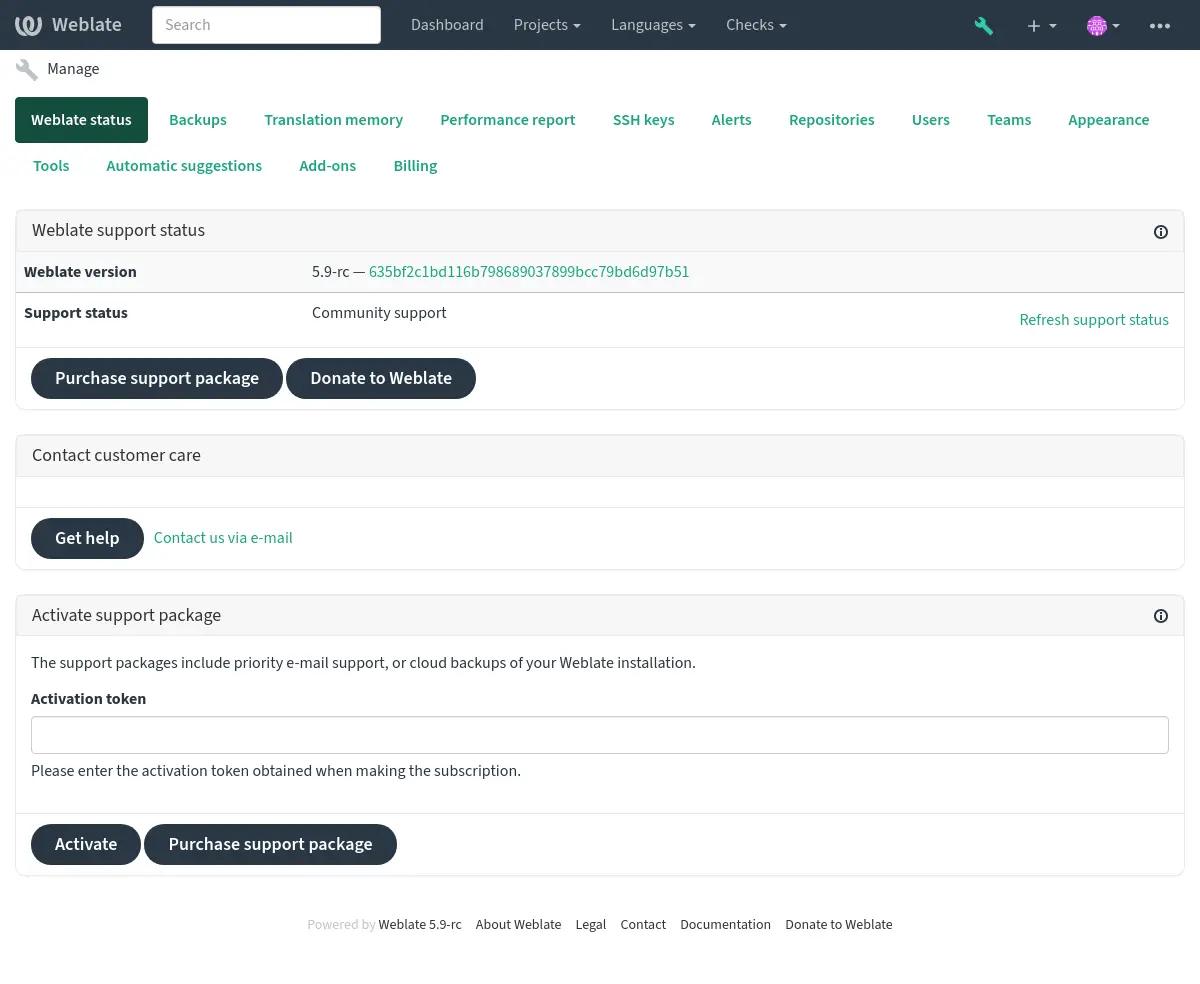Open Donate to Weblate in the footer
This screenshot has width=1200, height=984.
click(x=839, y=925)
